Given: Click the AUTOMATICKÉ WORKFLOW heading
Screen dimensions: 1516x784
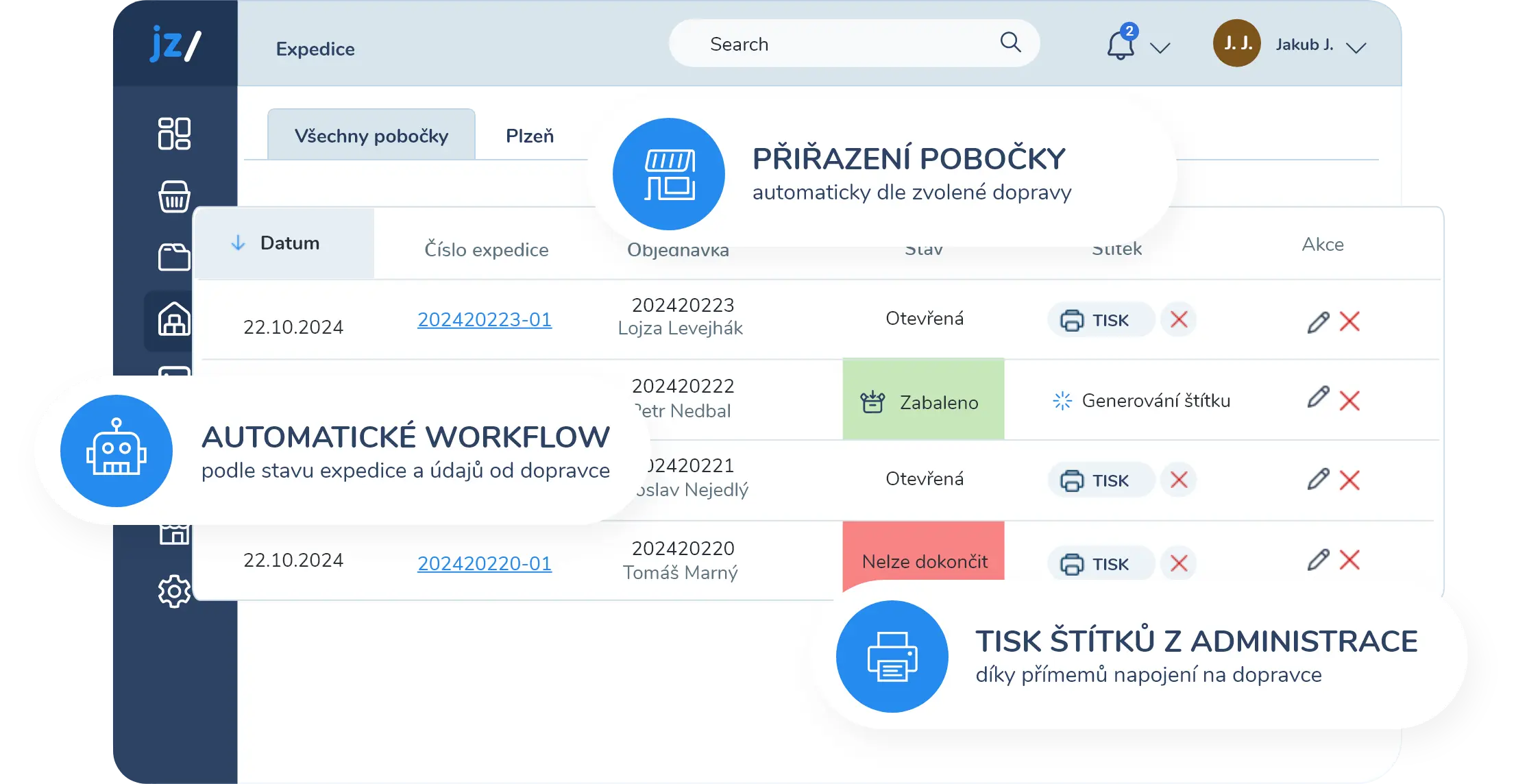Looking at the screenshot, I should (x=406, y=437).
